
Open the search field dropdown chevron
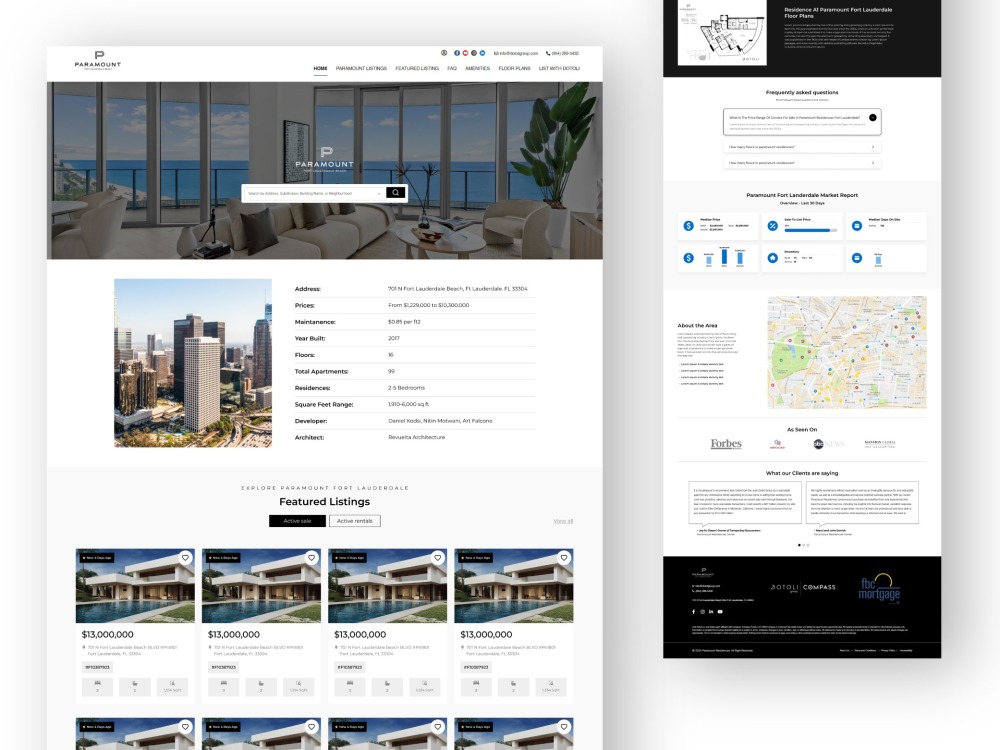pyautogui.click(x=379, y=193)
